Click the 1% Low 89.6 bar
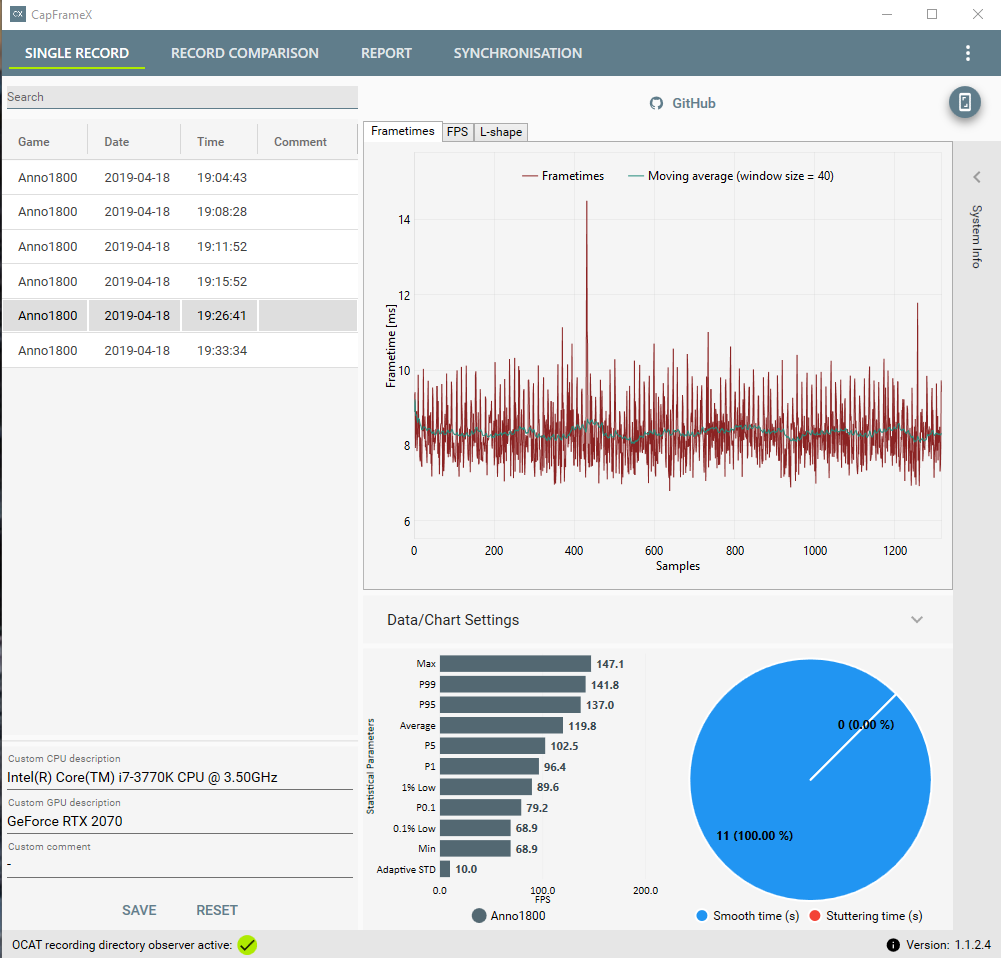This screenshot has height=958, width=1001. [x=486, y=787]
